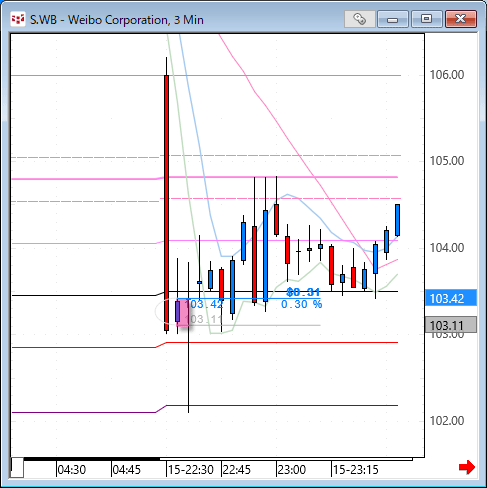Click the chart link chain icon
This screenshot has height=488, width=487.
point(360,19)
